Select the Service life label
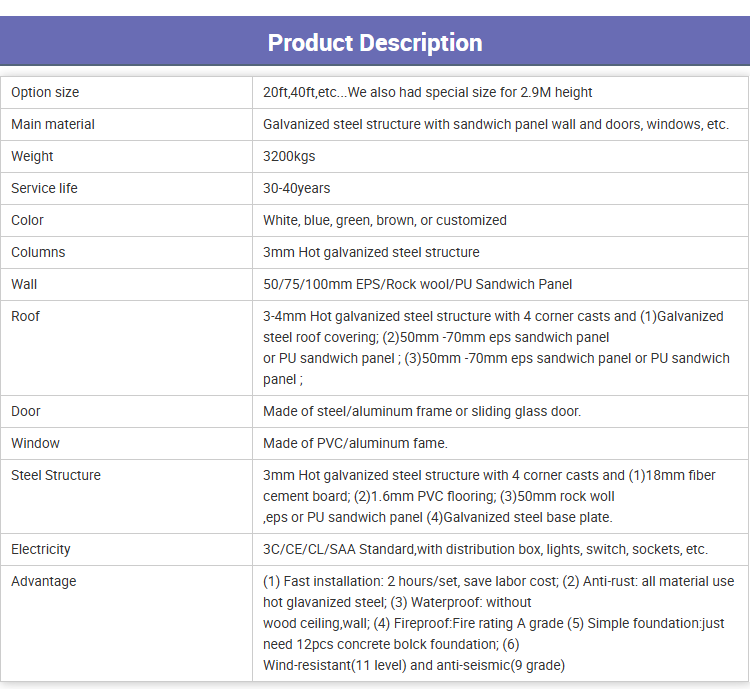This screenshot has width=750, height=689. click(44, 189)
